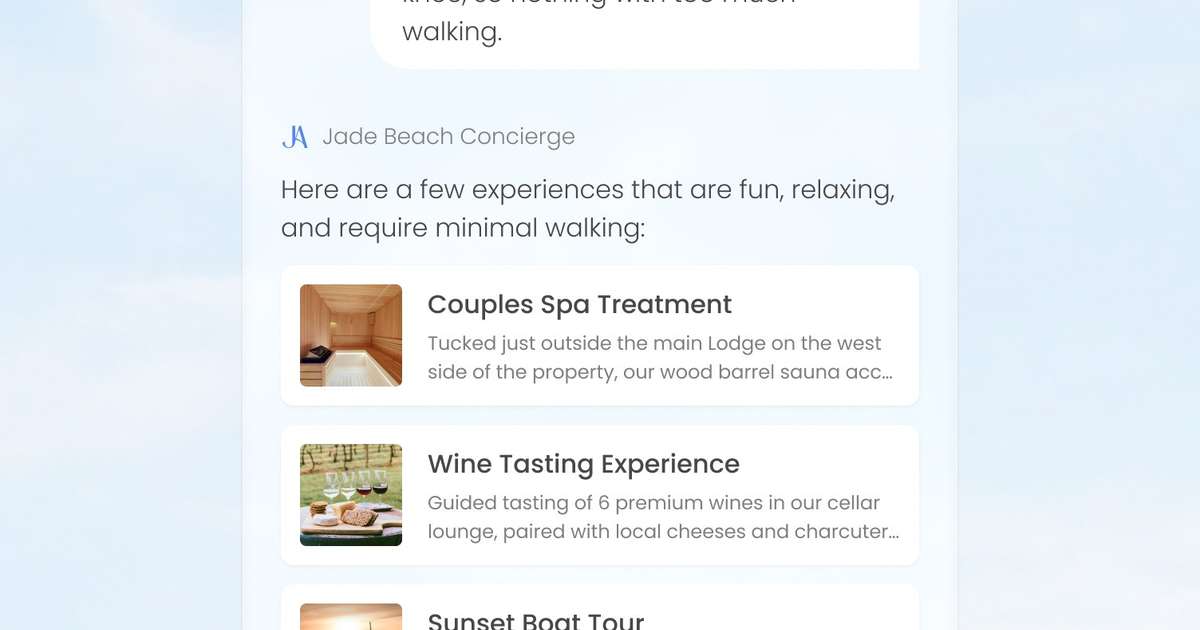Viewport: 1200px width, 630px height.
Task: Open the Sunset Boat Tour card
Action: tap(600, 610)
